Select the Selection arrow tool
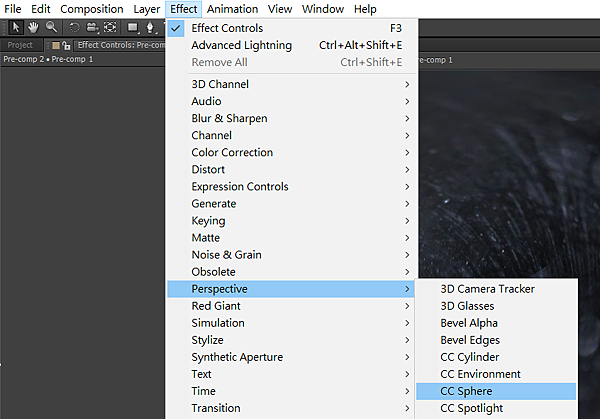 pyautogui.click(x=16, y=27)
